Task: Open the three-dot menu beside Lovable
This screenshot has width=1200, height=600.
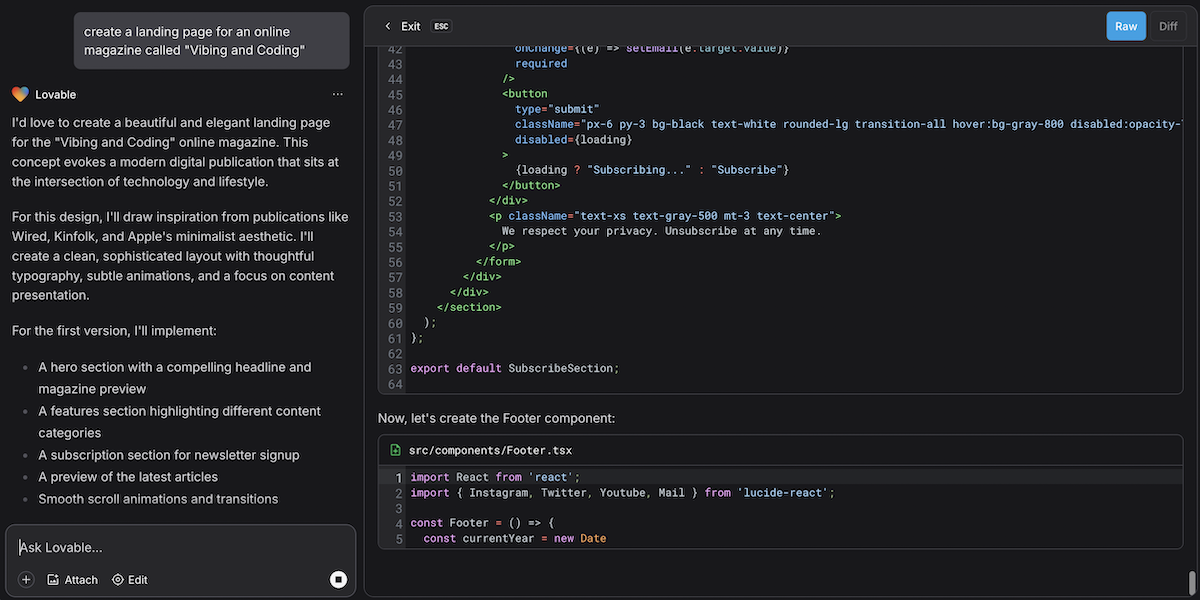Action: point(338,94)
